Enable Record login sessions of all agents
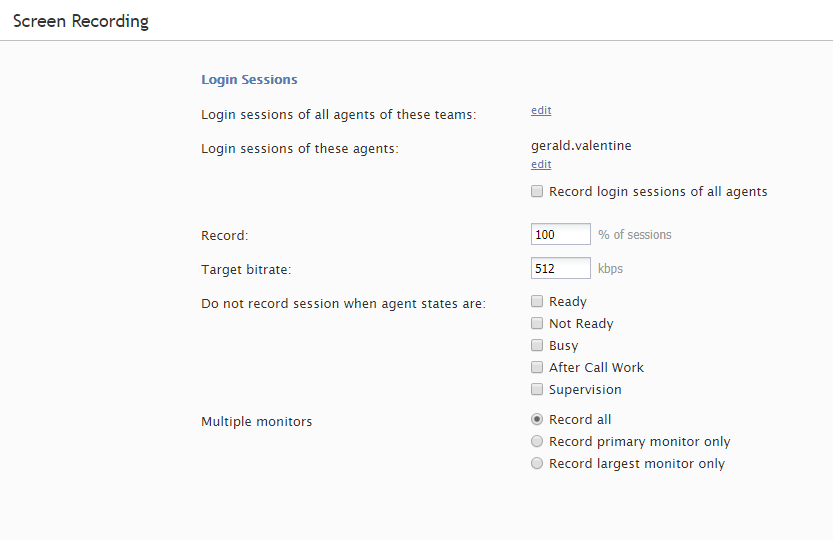This screenshot has height=540, width=833. tap(537, 191)
